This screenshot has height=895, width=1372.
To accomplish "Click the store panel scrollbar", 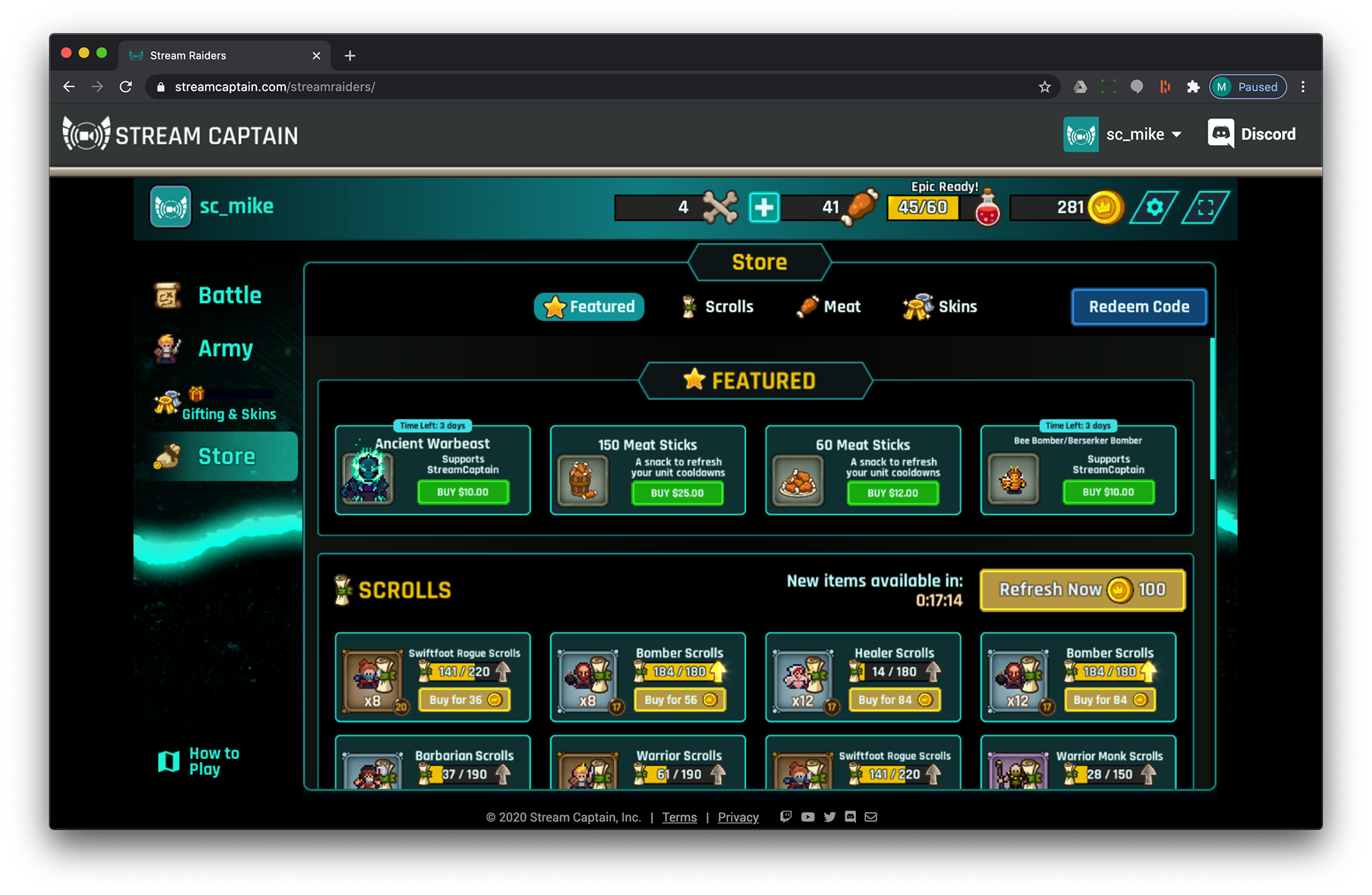I will pyautogui.click(x=1212, y=409).
